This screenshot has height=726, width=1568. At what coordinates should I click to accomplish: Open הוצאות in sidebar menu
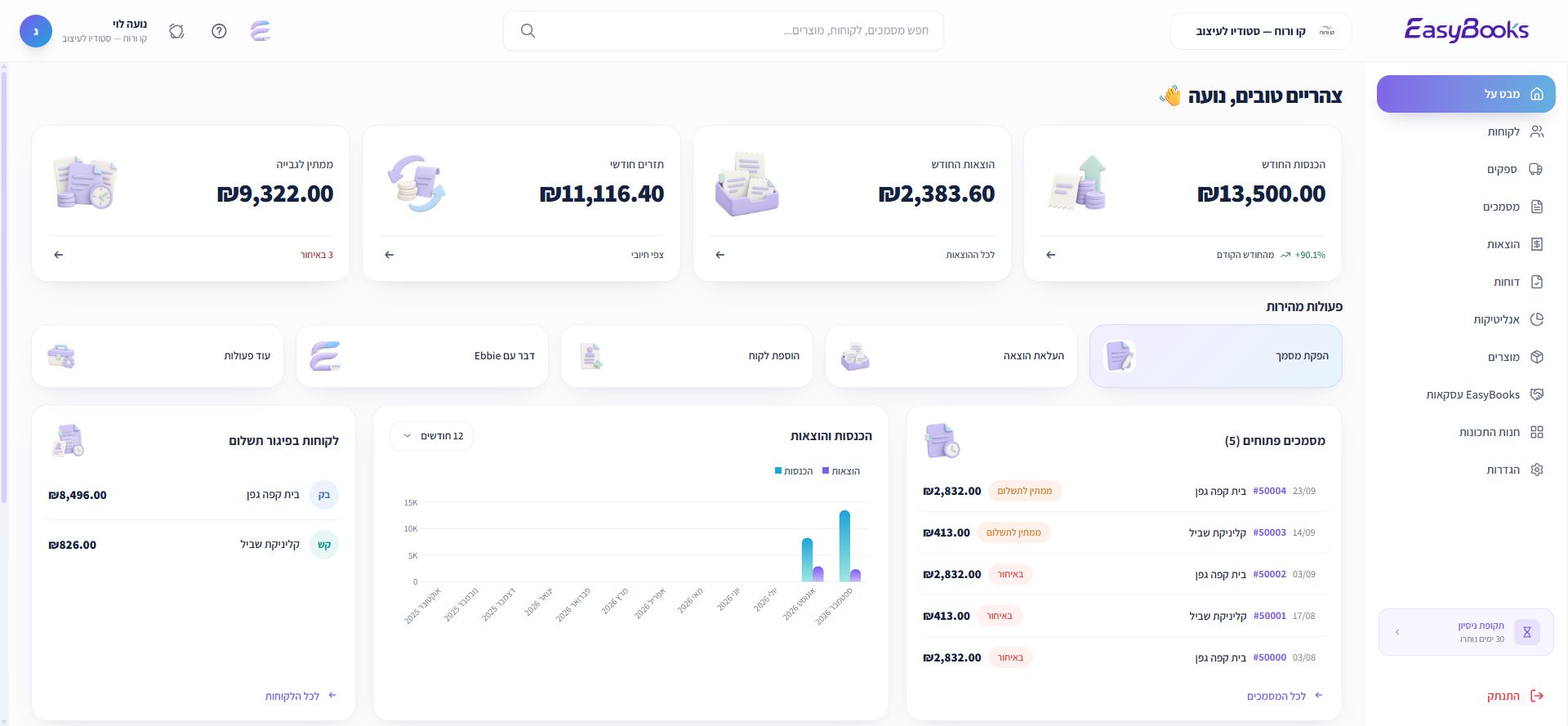point(1466,244)
